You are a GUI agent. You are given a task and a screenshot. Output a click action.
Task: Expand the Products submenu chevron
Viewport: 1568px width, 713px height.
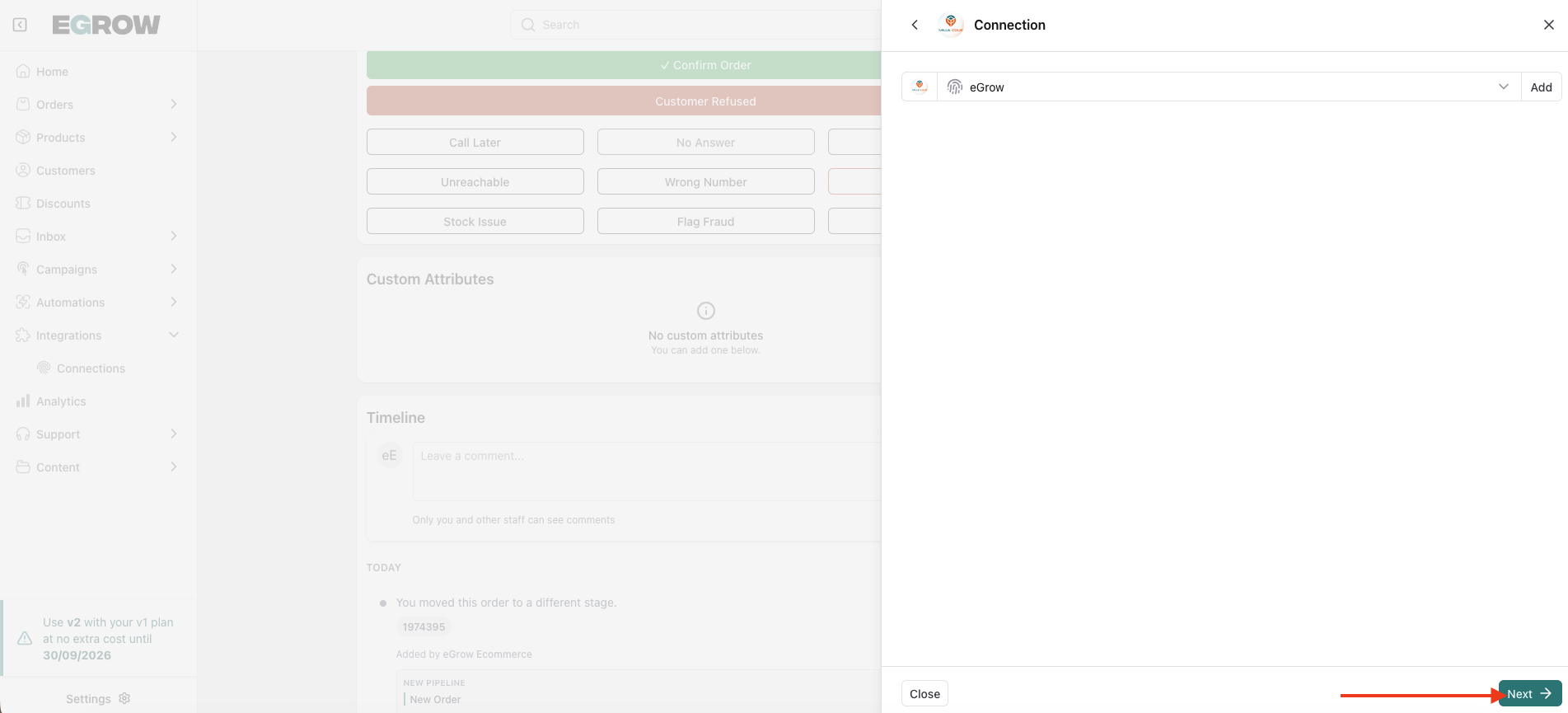174,137
